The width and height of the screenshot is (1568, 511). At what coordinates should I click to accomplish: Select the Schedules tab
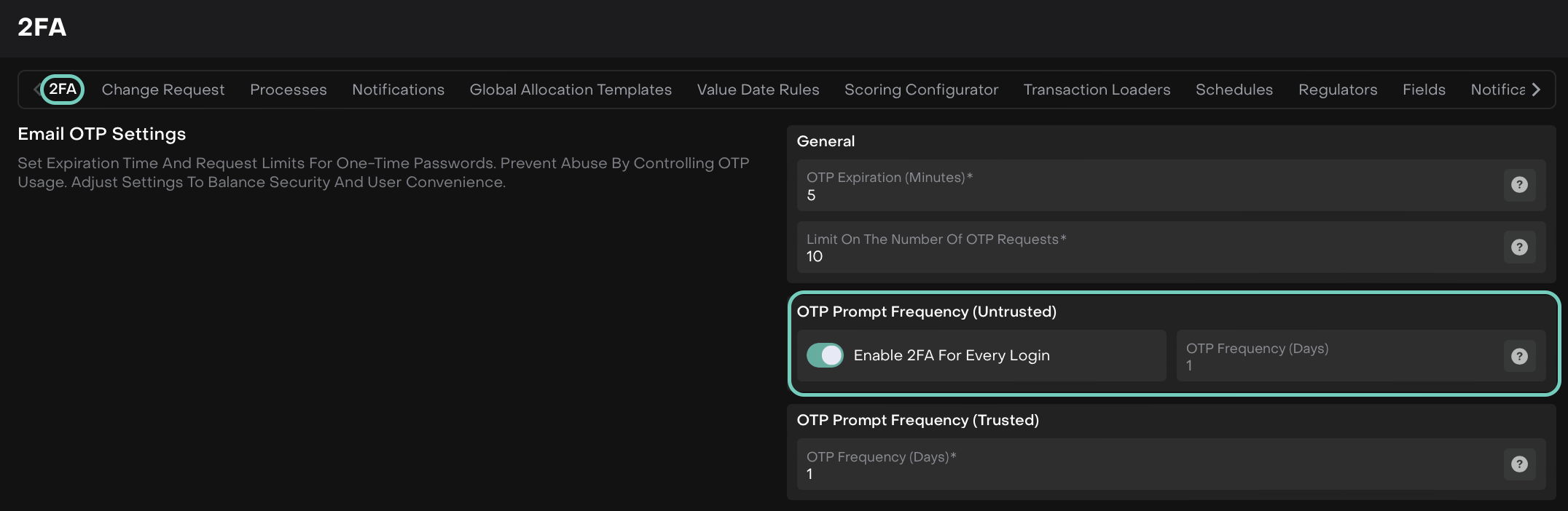1234,90
